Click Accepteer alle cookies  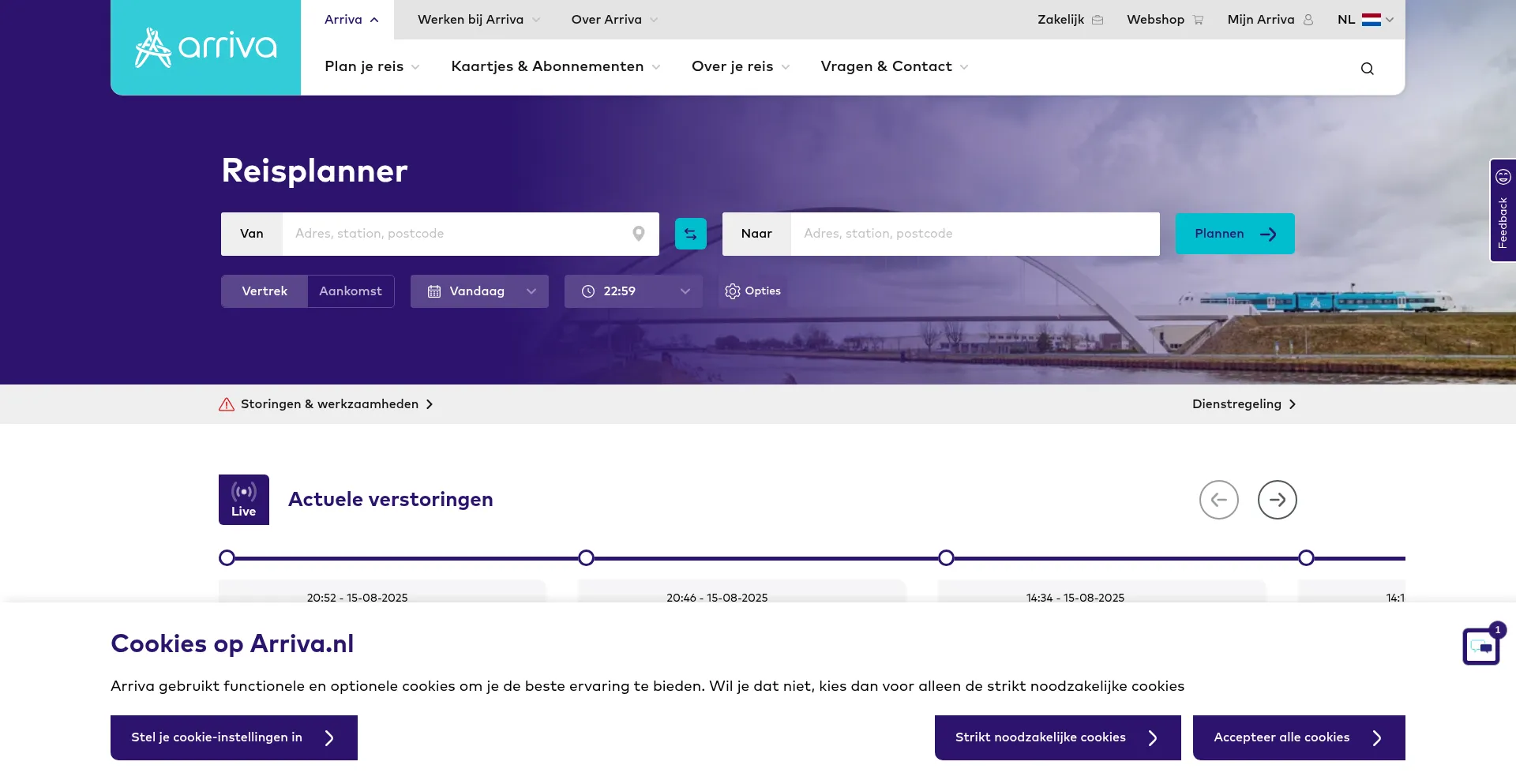click(1299, 737)
